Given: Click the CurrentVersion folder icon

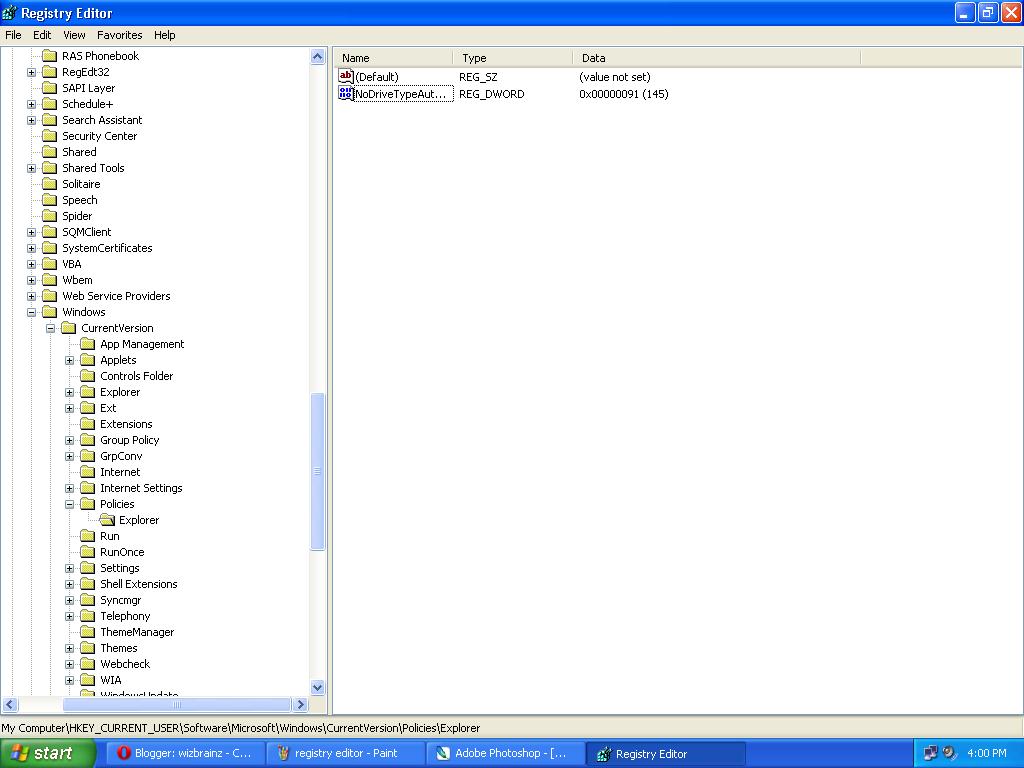Looking at the screenshot, I should coord(69,328).
